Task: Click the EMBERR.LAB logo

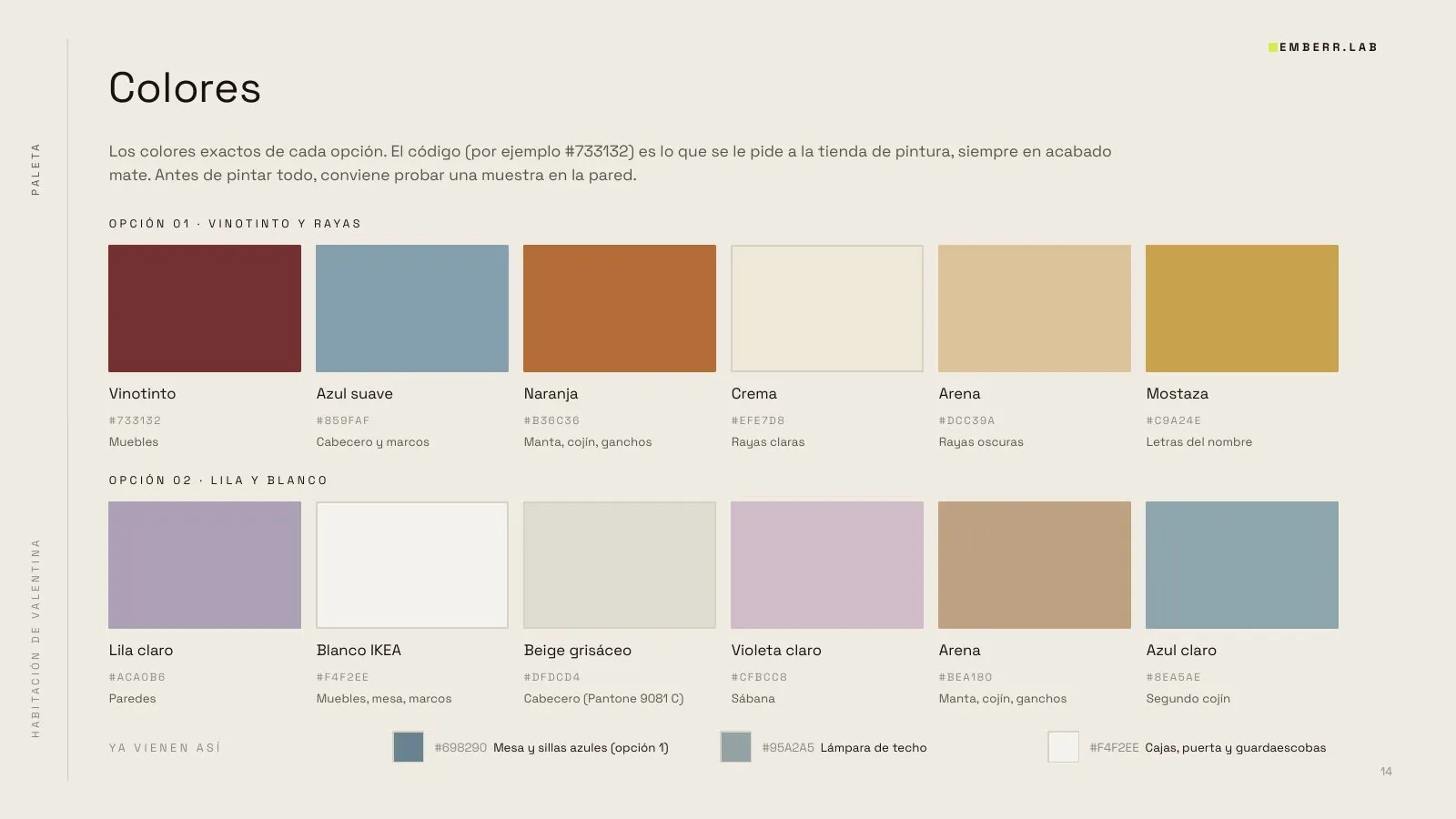Action: 1323,47
